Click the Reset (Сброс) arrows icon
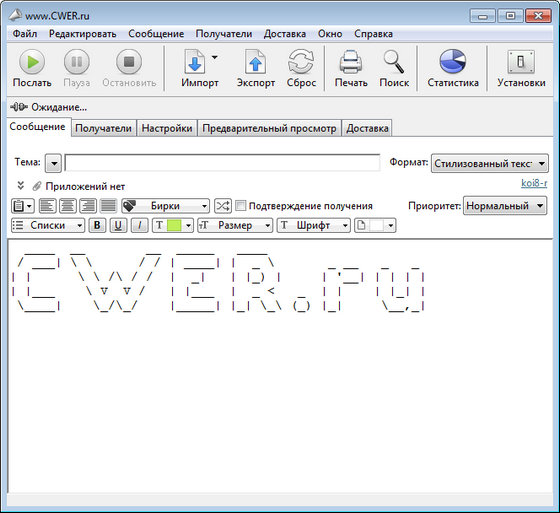Image resolution: width=560 pixels, height=513 pixels. click(x=301, y=62)
